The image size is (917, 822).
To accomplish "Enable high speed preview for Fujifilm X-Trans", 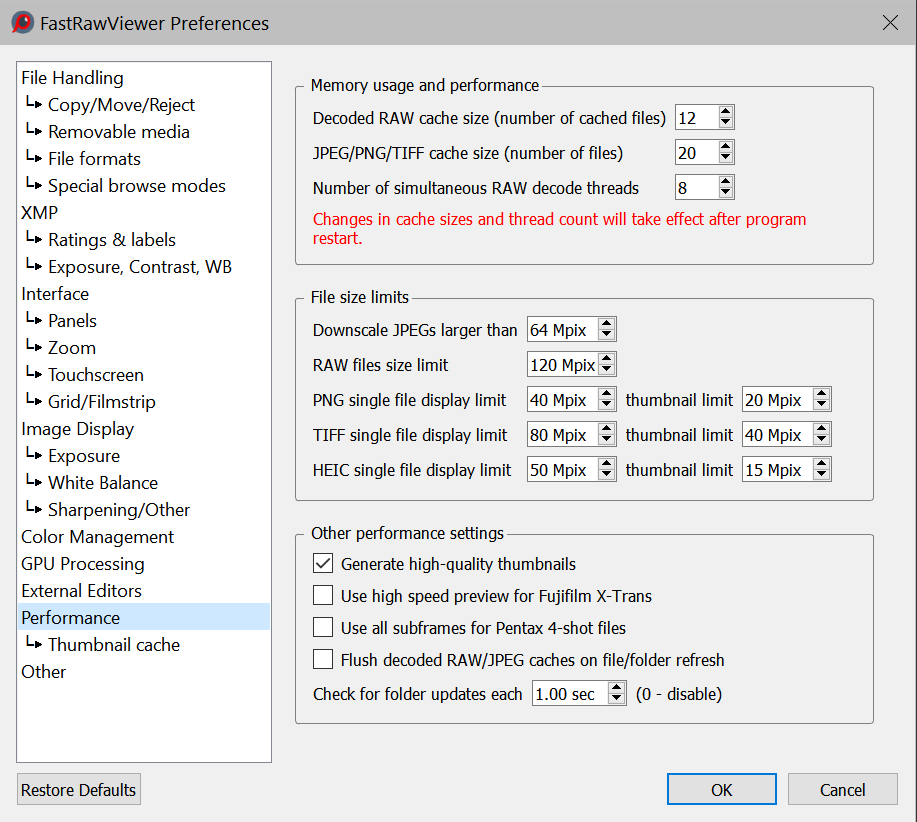I will (x=323, y=596).
